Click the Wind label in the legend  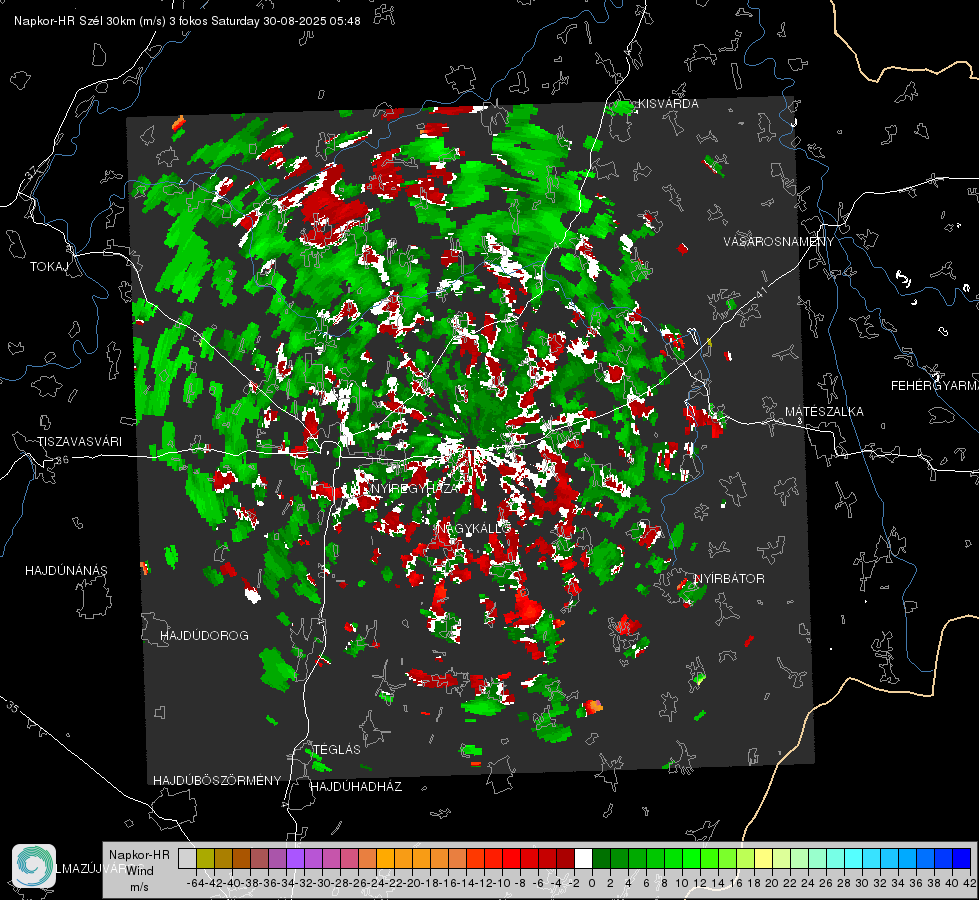140,871
